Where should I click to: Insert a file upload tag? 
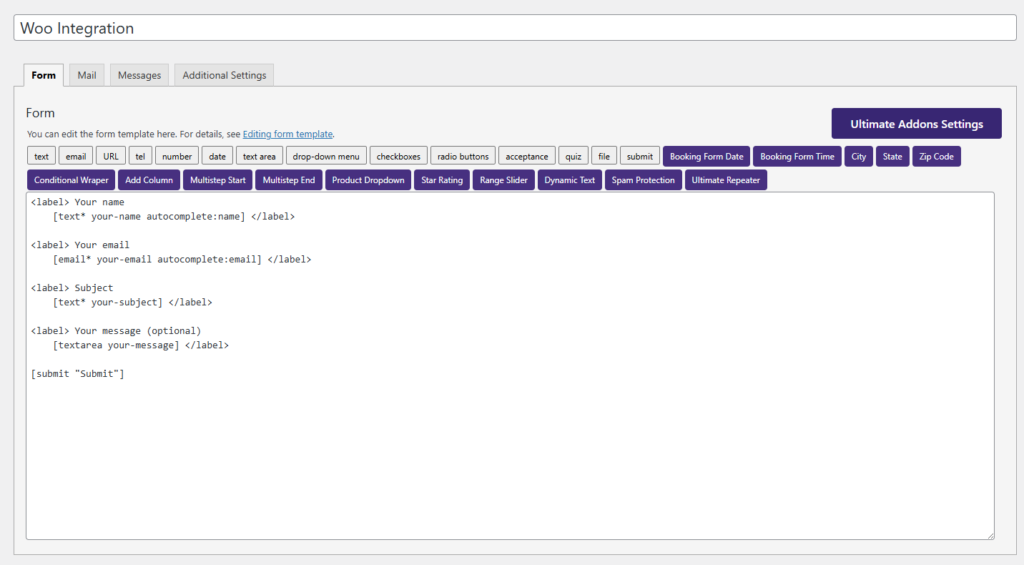(x=604, y=156)
